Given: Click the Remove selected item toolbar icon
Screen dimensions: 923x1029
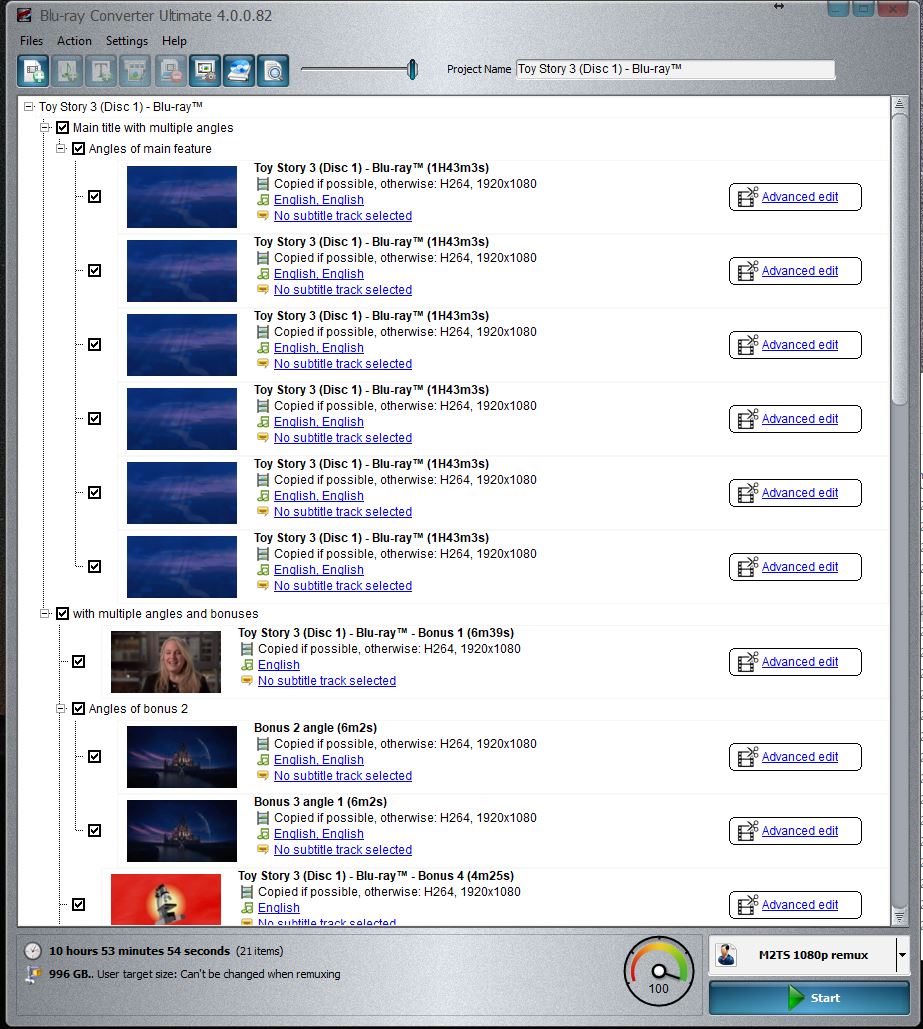Looking at the screenshot, I should click(171, 70).
